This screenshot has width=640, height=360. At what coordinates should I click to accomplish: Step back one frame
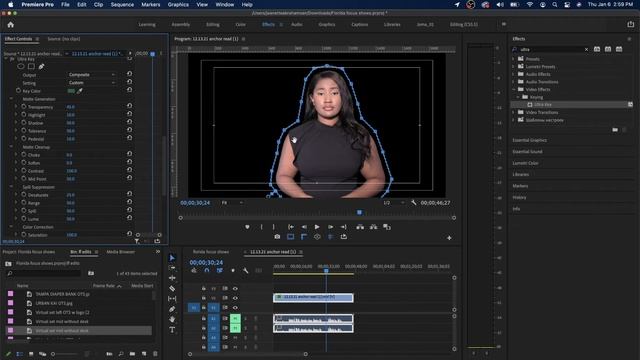click(304, 227)
